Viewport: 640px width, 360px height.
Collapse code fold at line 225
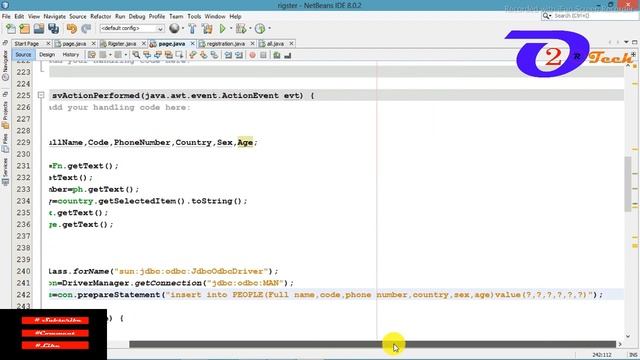click(x=41, y=95)
